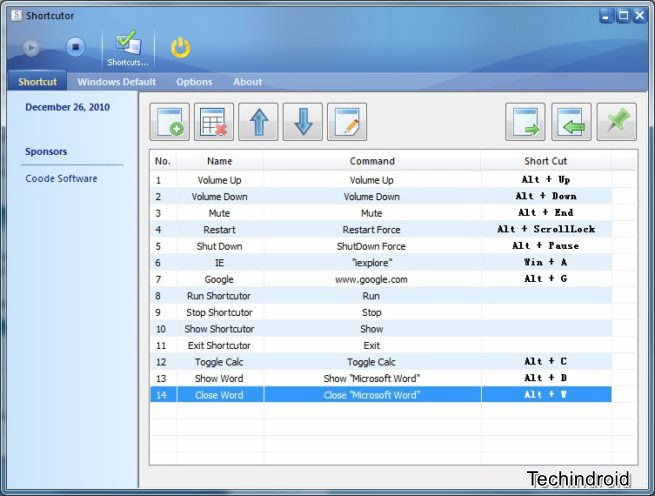This screenshot has height=496, width=655.
Task: Add a new shortcut entry icon
Action: tap(170, 122)
